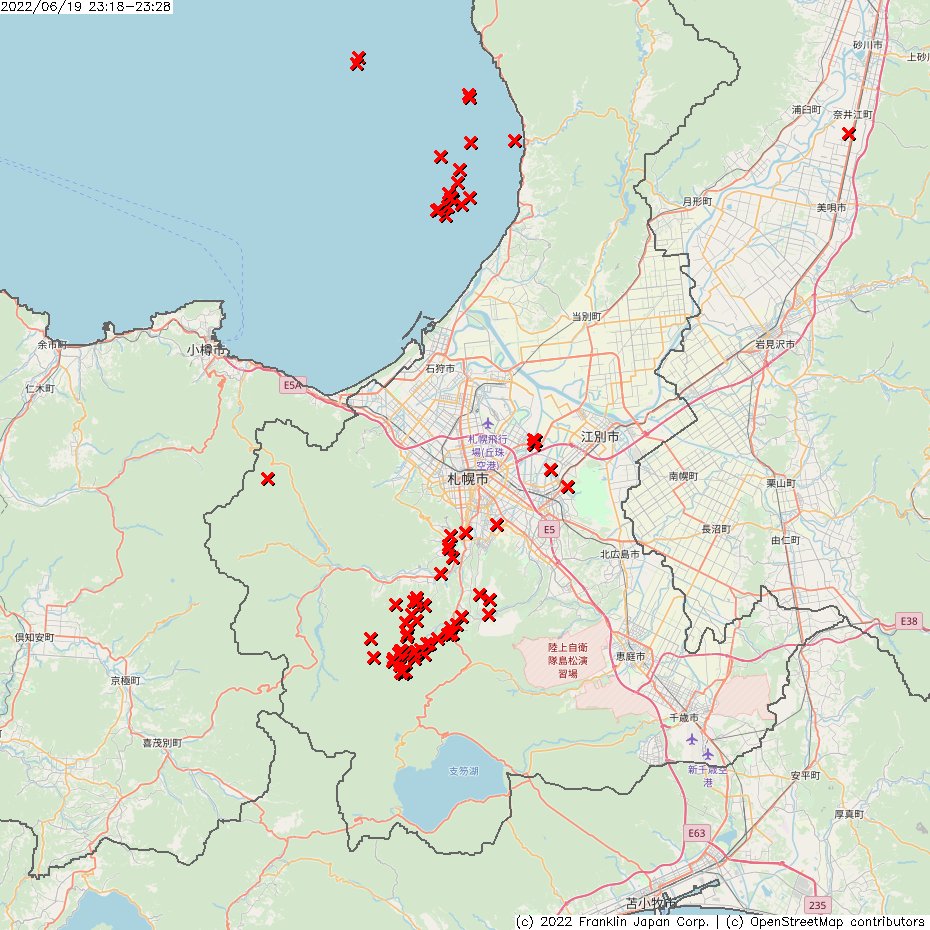Image resolution: width=930 pixels, height=930 pixels.
Task: Click the 当別町 town label
Action: (x=586, y=316)
